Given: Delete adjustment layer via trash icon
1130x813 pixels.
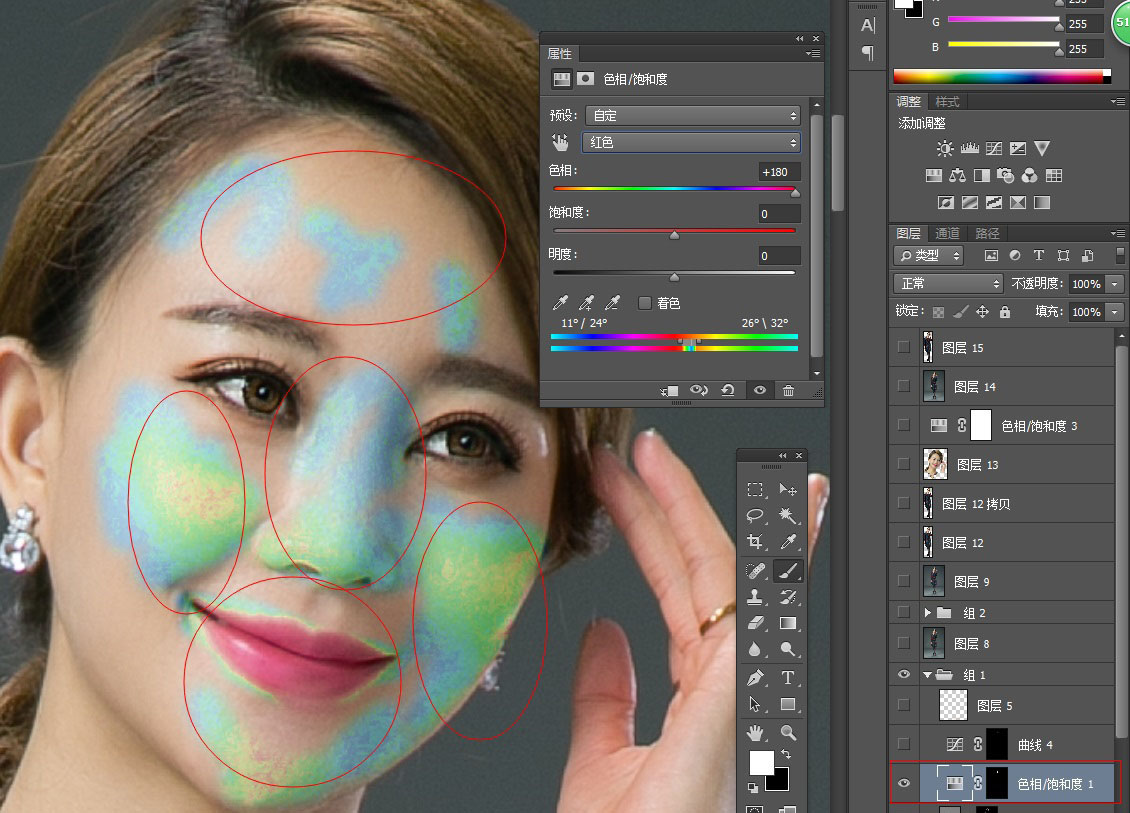Looking at the screenshot, I should (788, 391).
